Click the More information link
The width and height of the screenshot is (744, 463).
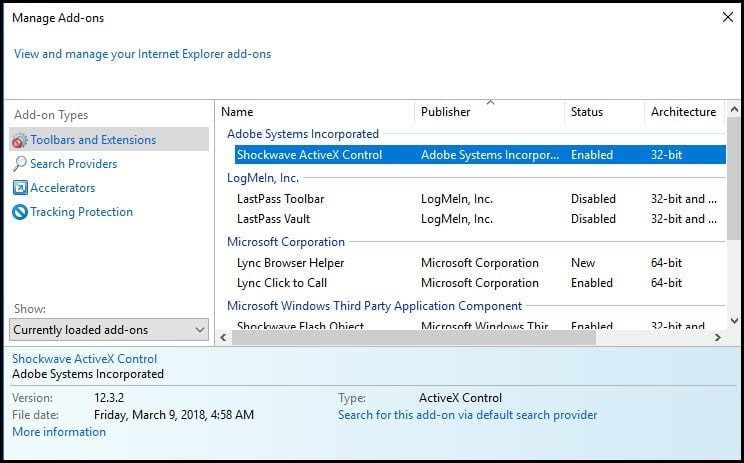(x=59, y=432)
